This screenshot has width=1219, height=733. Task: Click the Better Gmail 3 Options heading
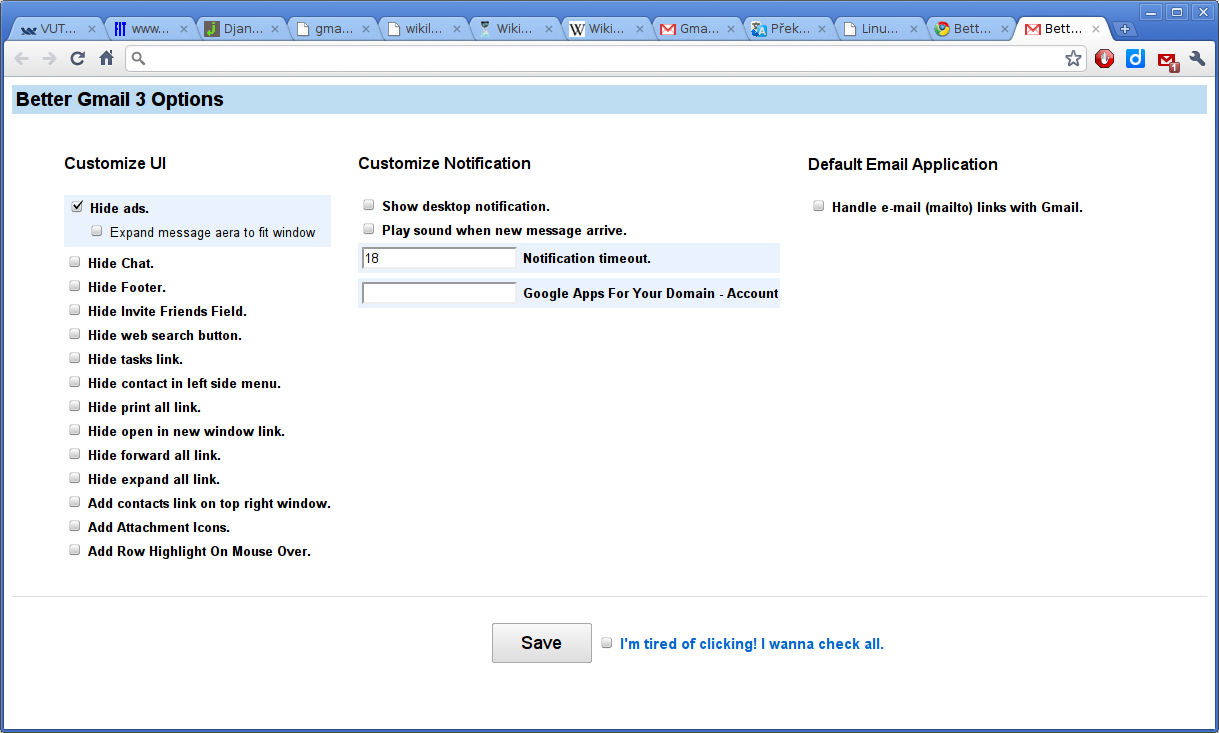coord(120,100)
